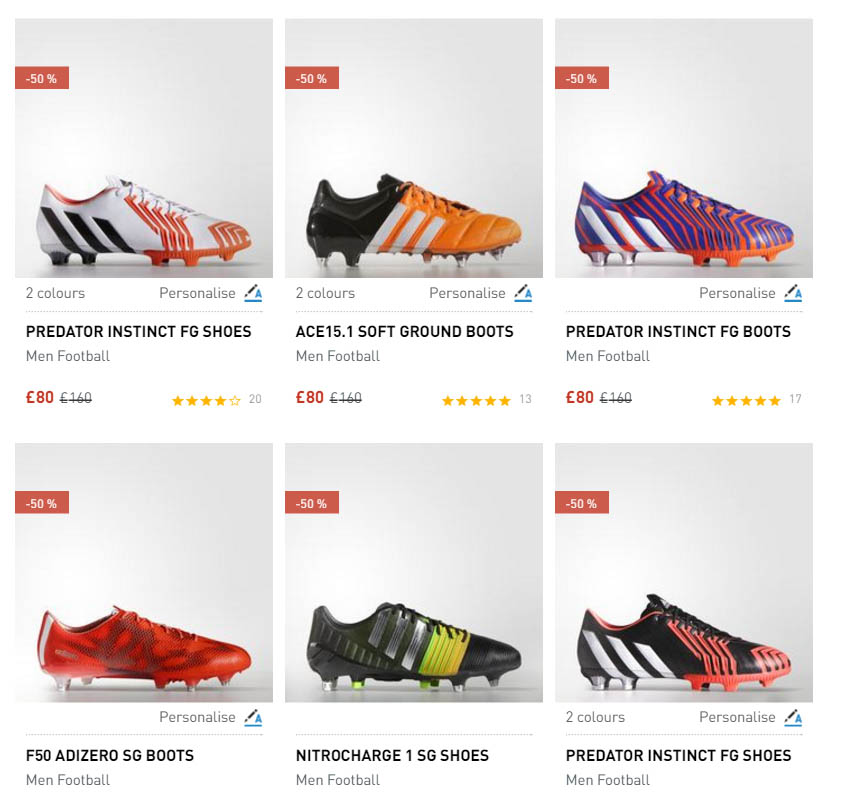Viewport: 842px width, 800px height.
Task: Click Personalise text under purple Predator boots
Action: tap(737, 293)
